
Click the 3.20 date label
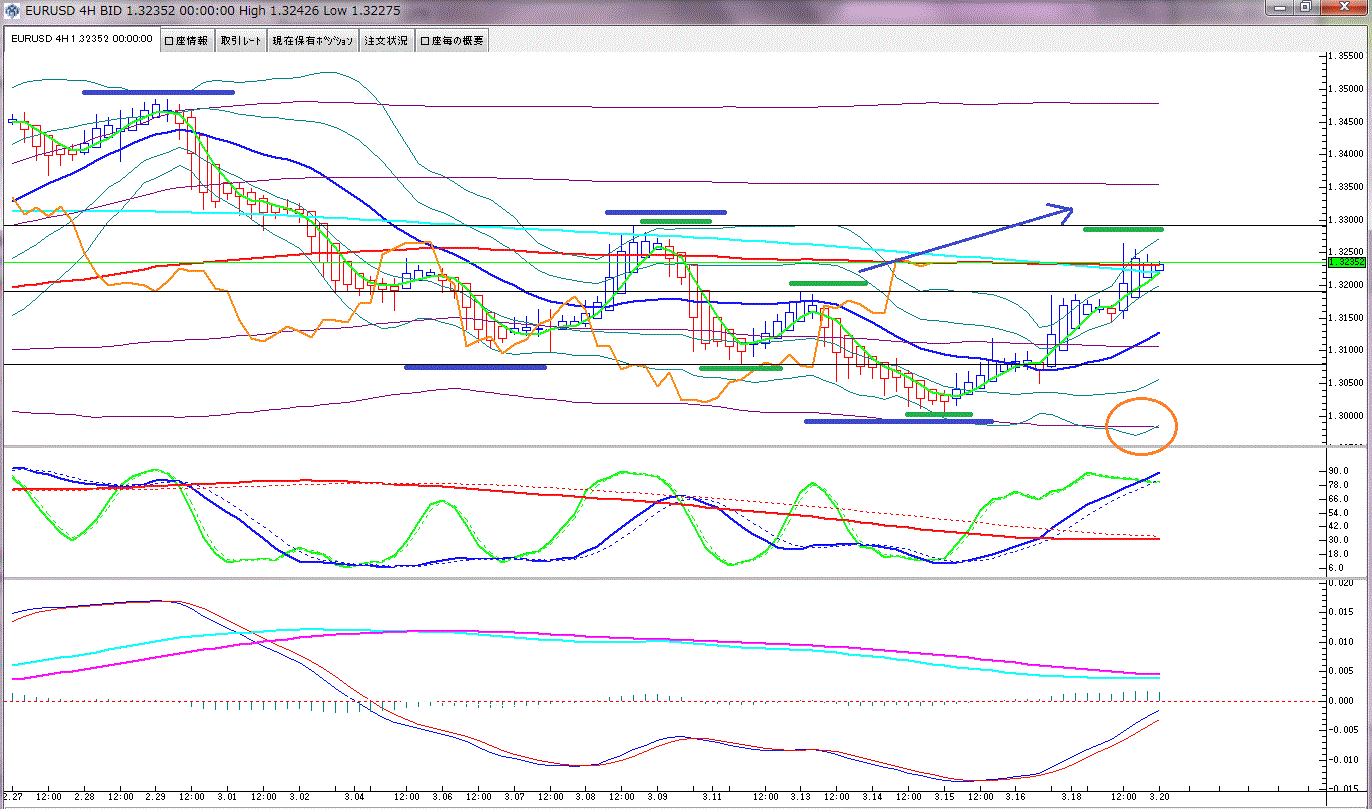tap(1160, 798)
